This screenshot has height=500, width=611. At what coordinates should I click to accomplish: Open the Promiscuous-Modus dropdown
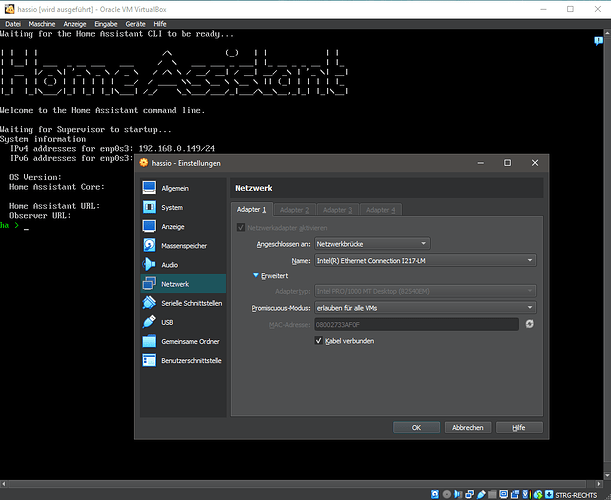click(x=425, y=307)
